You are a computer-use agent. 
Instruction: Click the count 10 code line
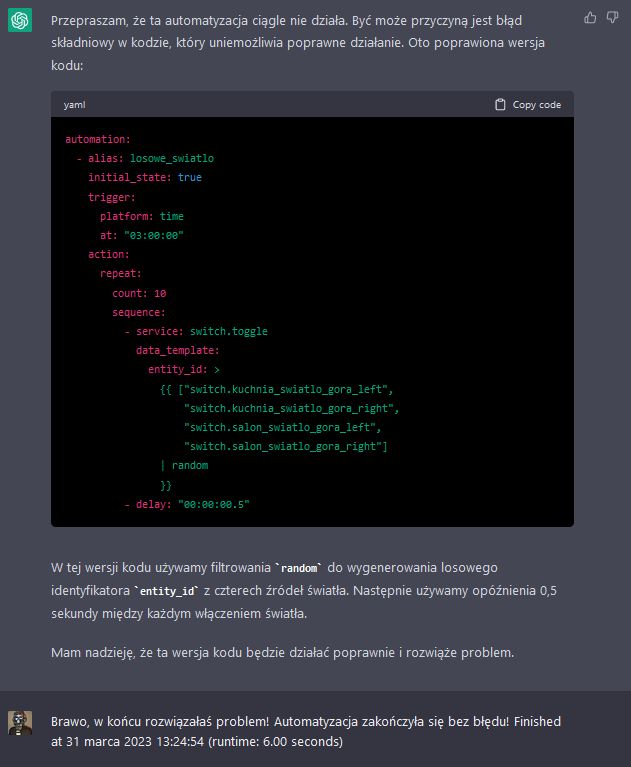coord(139,293)
